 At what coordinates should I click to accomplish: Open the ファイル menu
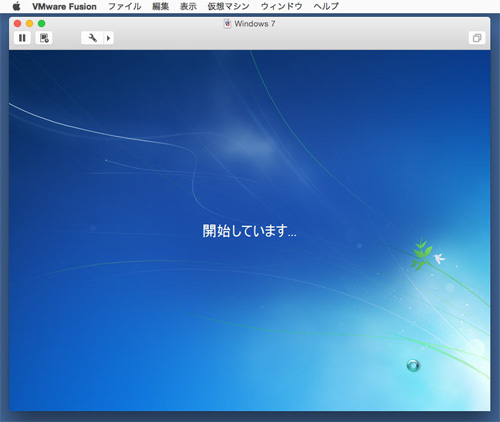point(125,7)
